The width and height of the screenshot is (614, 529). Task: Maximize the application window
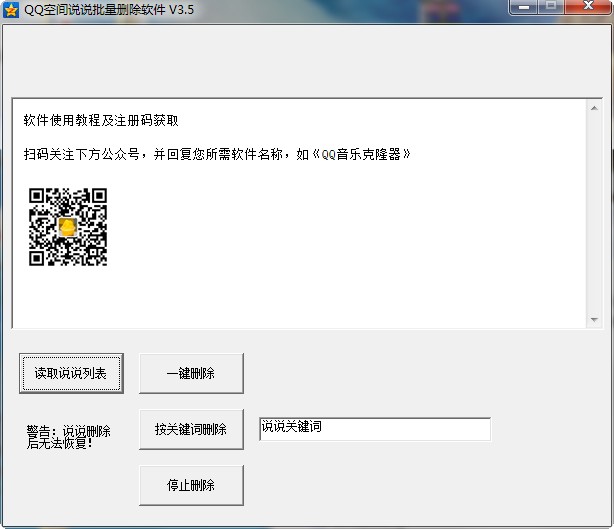click(551, 8)
